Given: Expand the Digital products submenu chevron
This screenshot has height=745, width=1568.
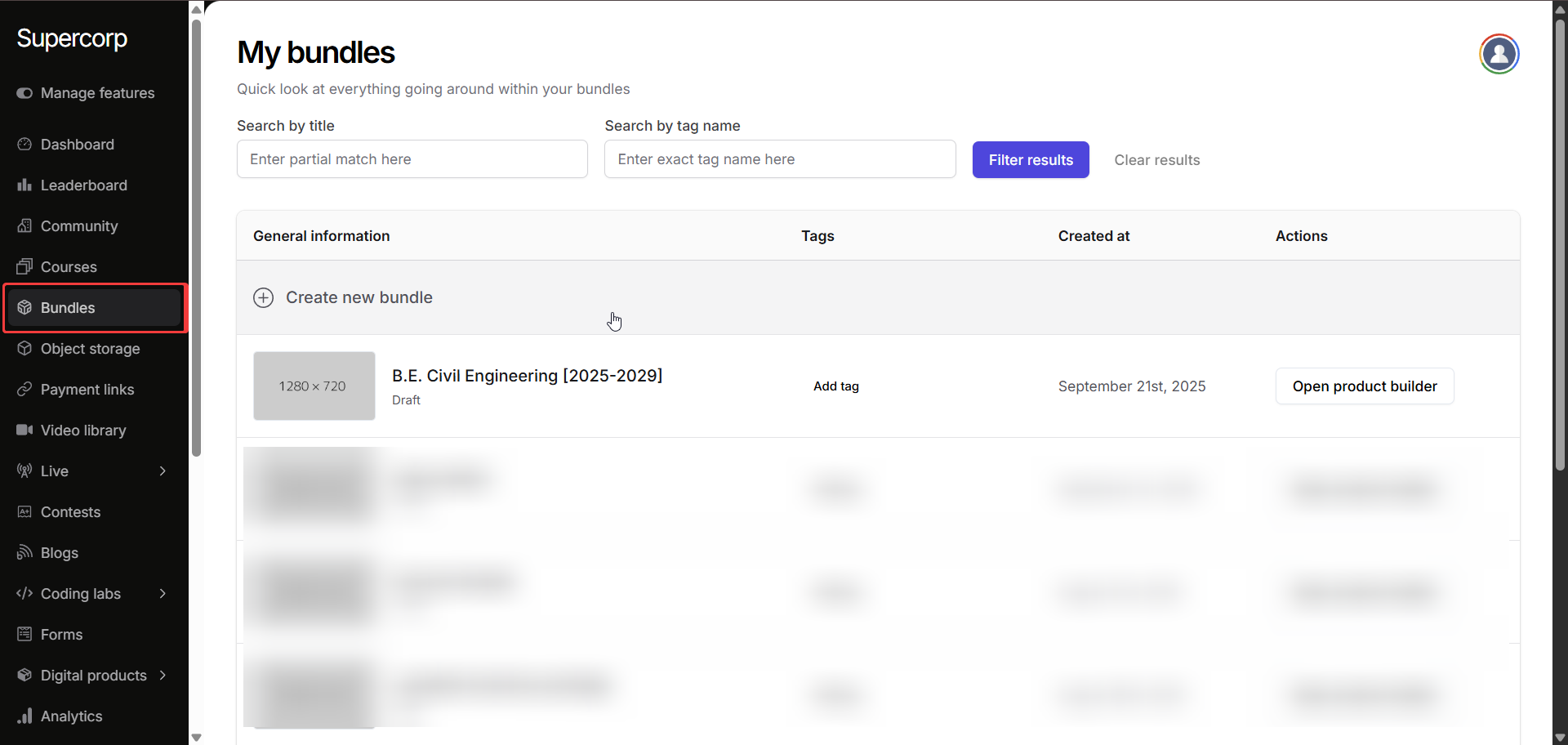Looking at the screenshot, I should 163,676.
